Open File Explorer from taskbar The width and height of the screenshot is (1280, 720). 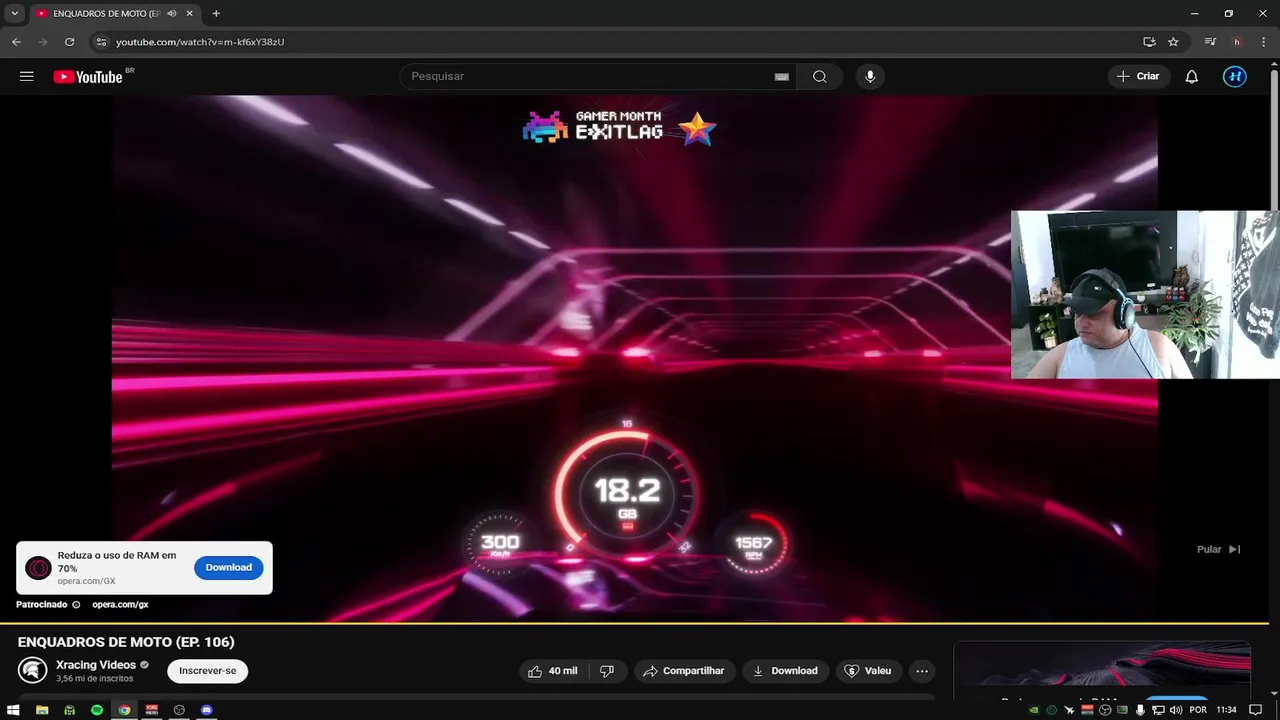pos(42,710)
